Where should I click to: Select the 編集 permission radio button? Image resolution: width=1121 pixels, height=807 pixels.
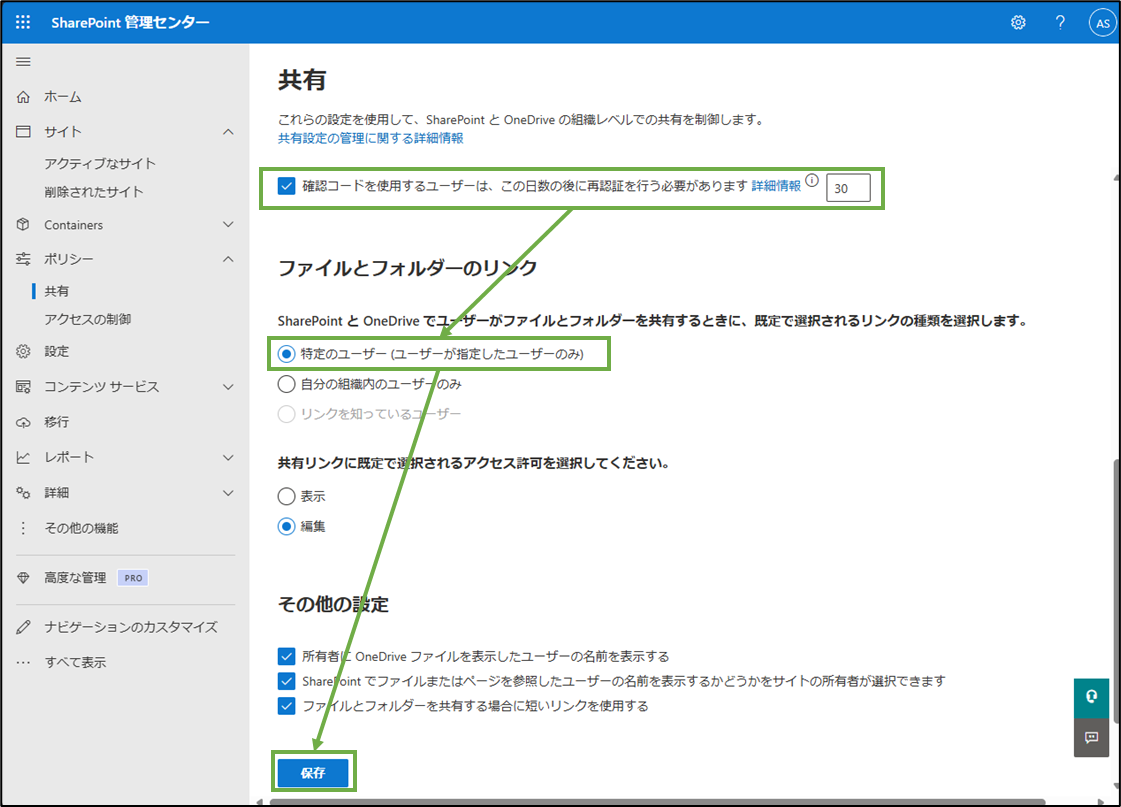click(x=286, y=526)
